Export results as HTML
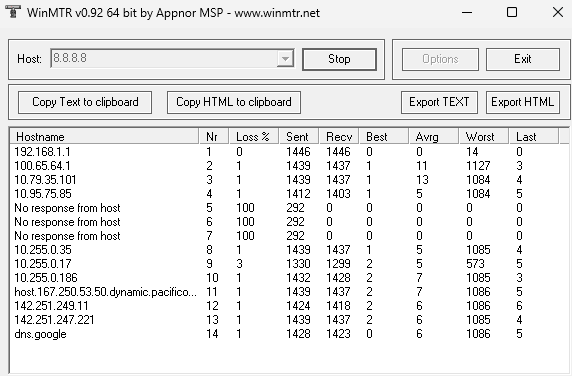This screenshot has height=376, width=572. pyautogui.click(x=522, y=102)
